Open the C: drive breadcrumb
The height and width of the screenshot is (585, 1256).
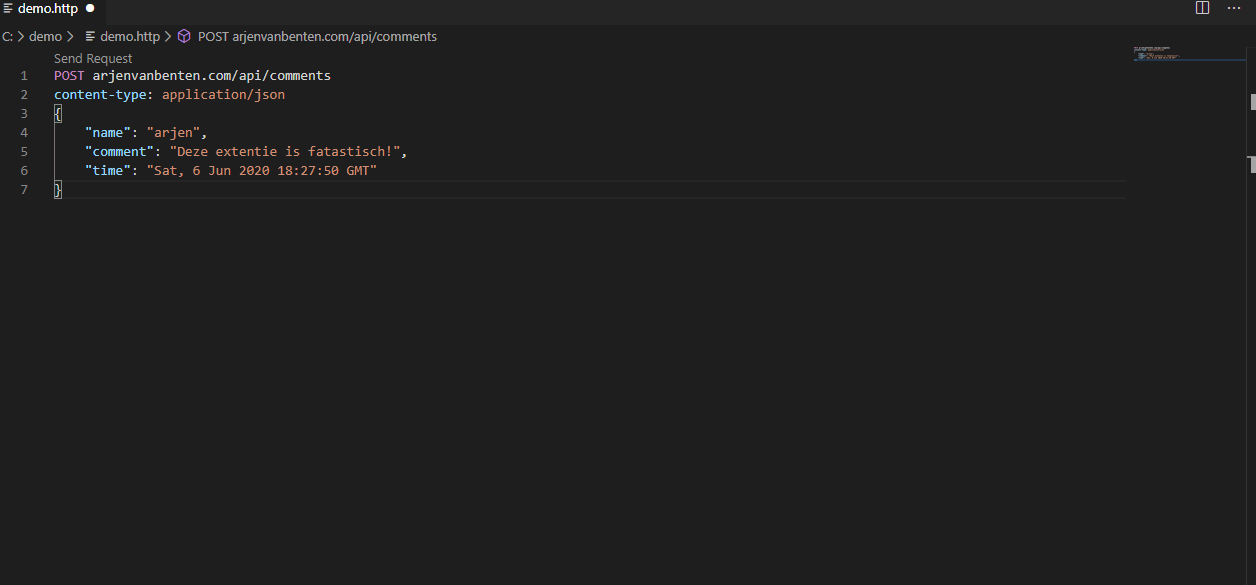tap(7, 37)
